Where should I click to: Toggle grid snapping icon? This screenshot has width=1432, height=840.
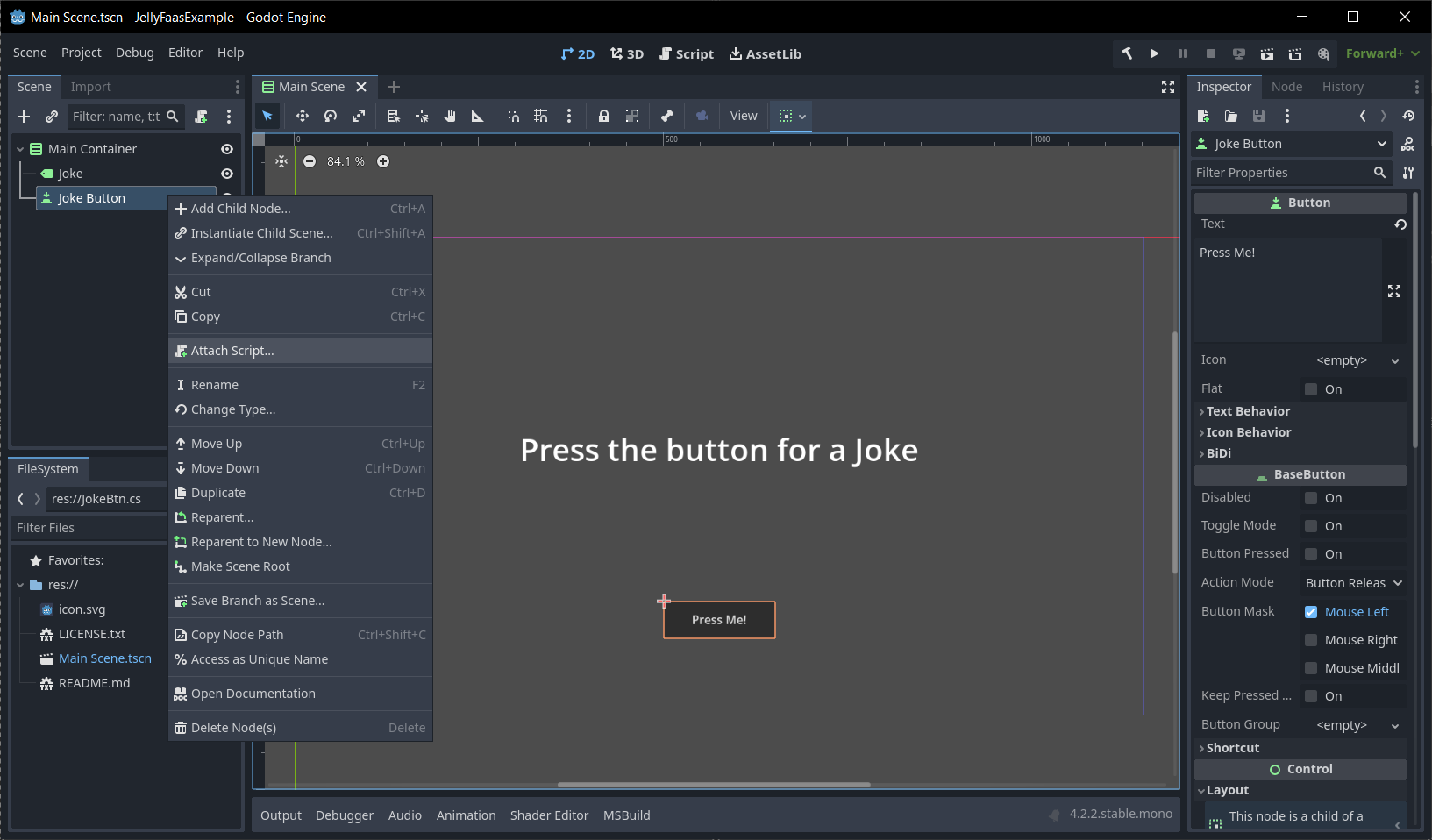[x=541, y=116]
